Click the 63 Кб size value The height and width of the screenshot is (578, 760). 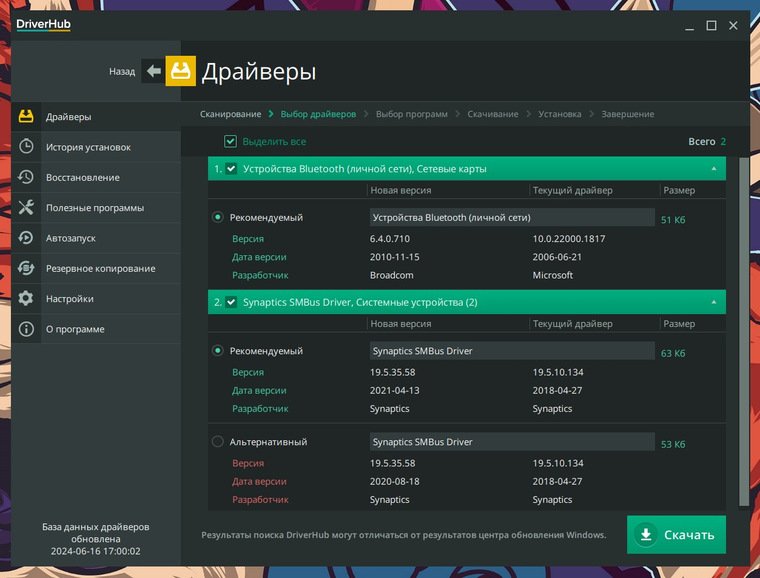coord(673,353)
